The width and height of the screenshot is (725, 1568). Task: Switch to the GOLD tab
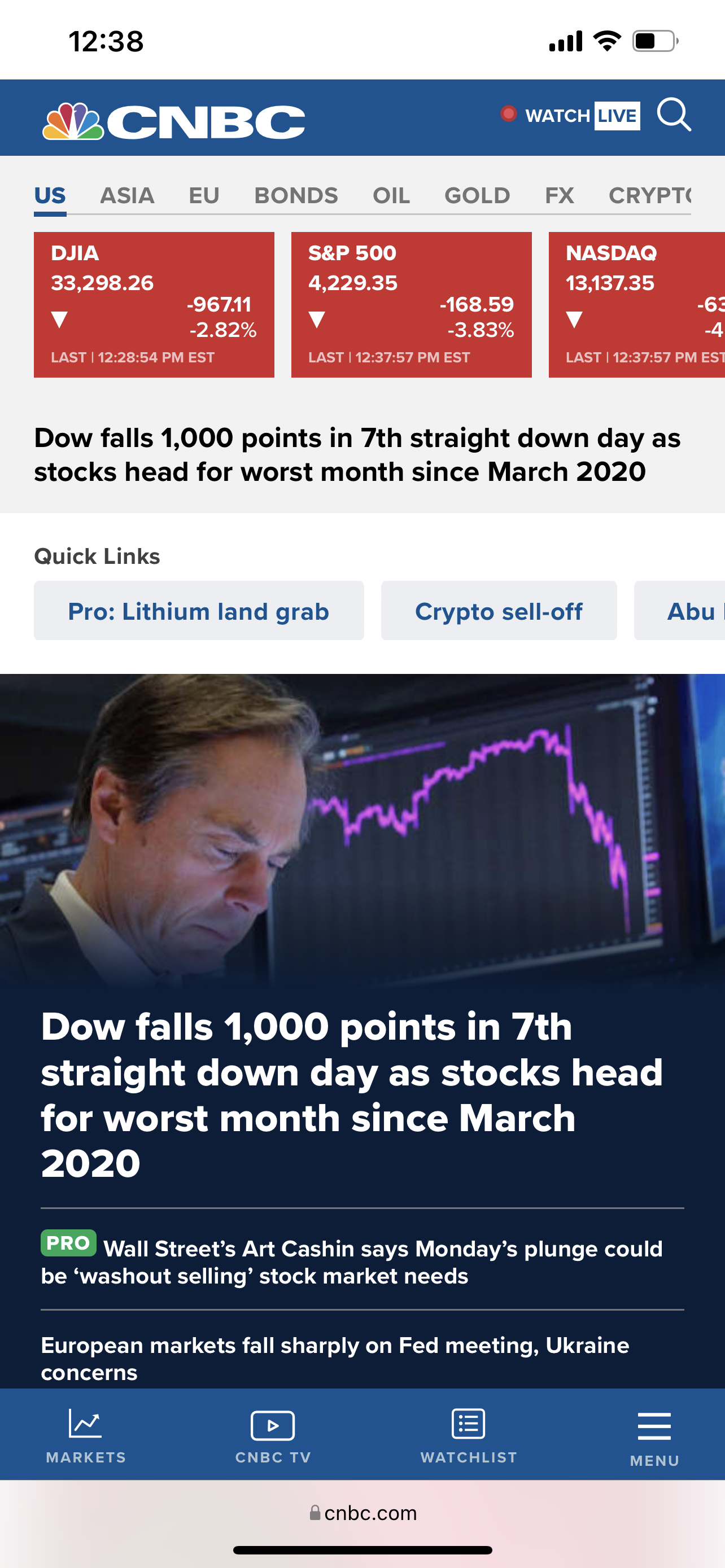click(x=477, y=195)
